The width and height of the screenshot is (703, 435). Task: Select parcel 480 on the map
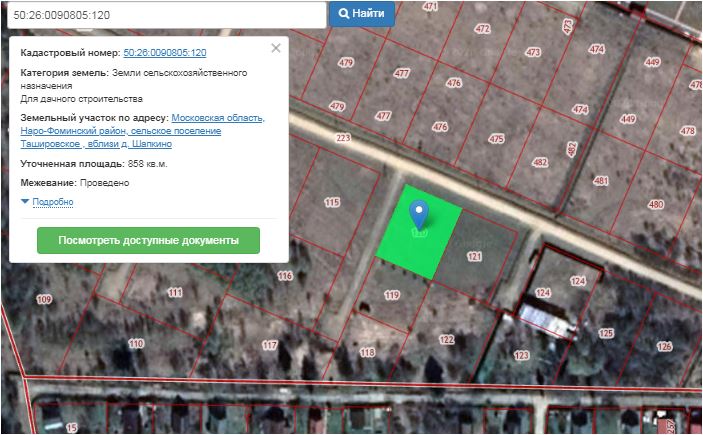(x=656, y=205)
